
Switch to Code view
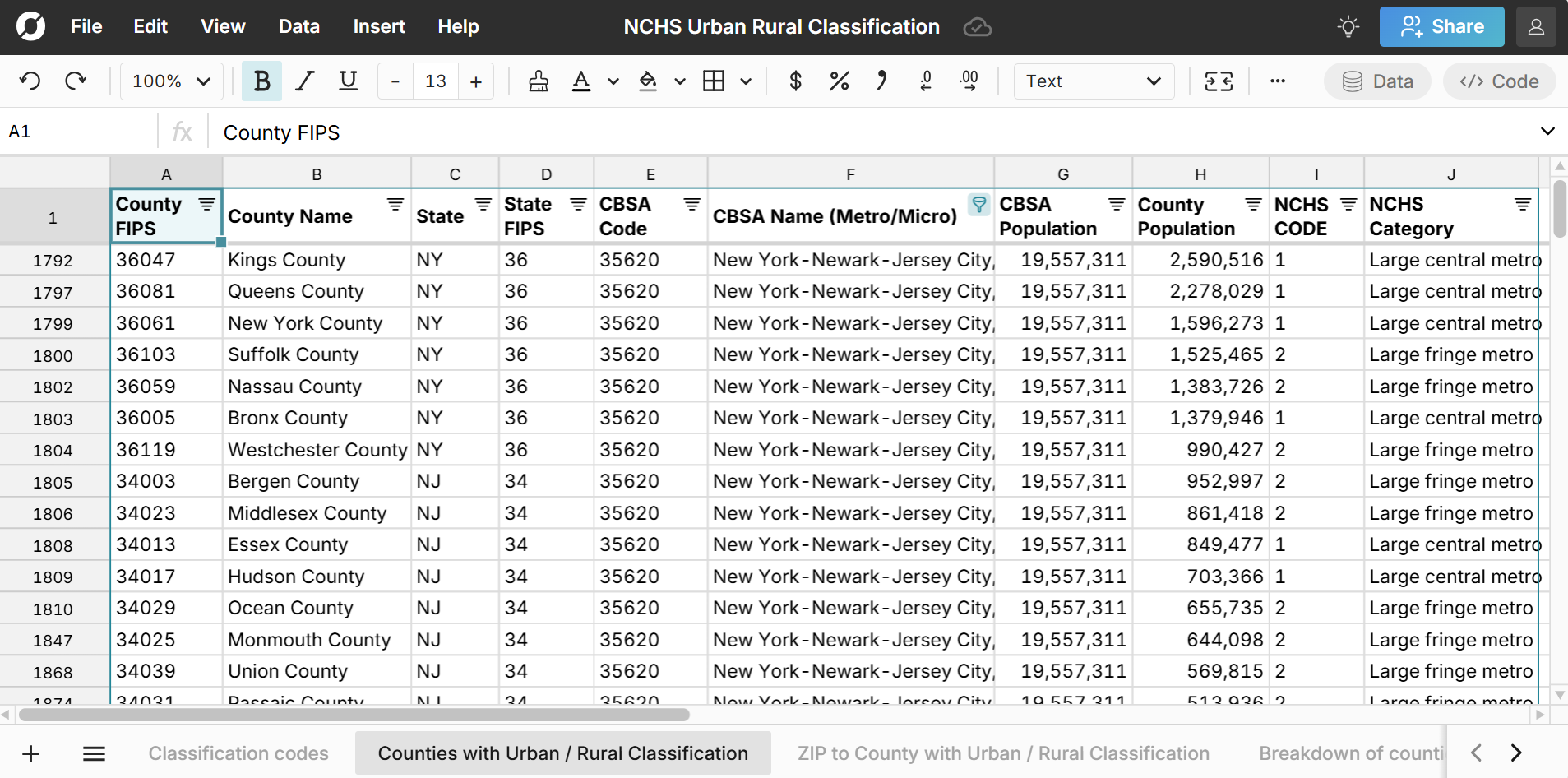pos(1498,81)
